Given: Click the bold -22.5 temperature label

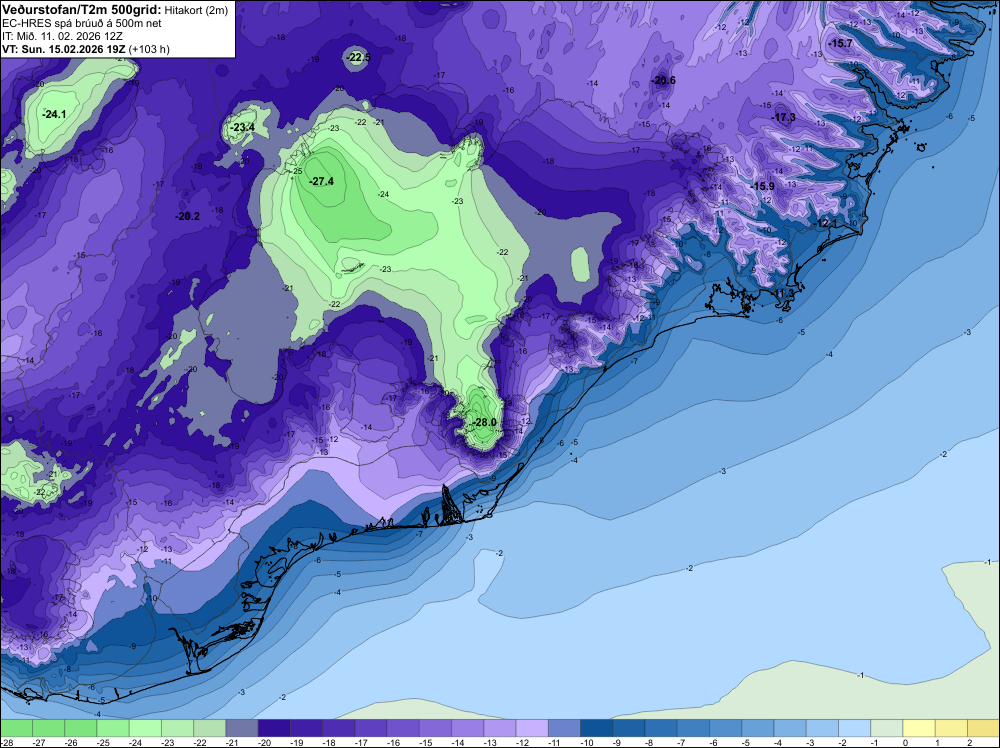Looking at the screenshot, I should (x=358, y=58).
